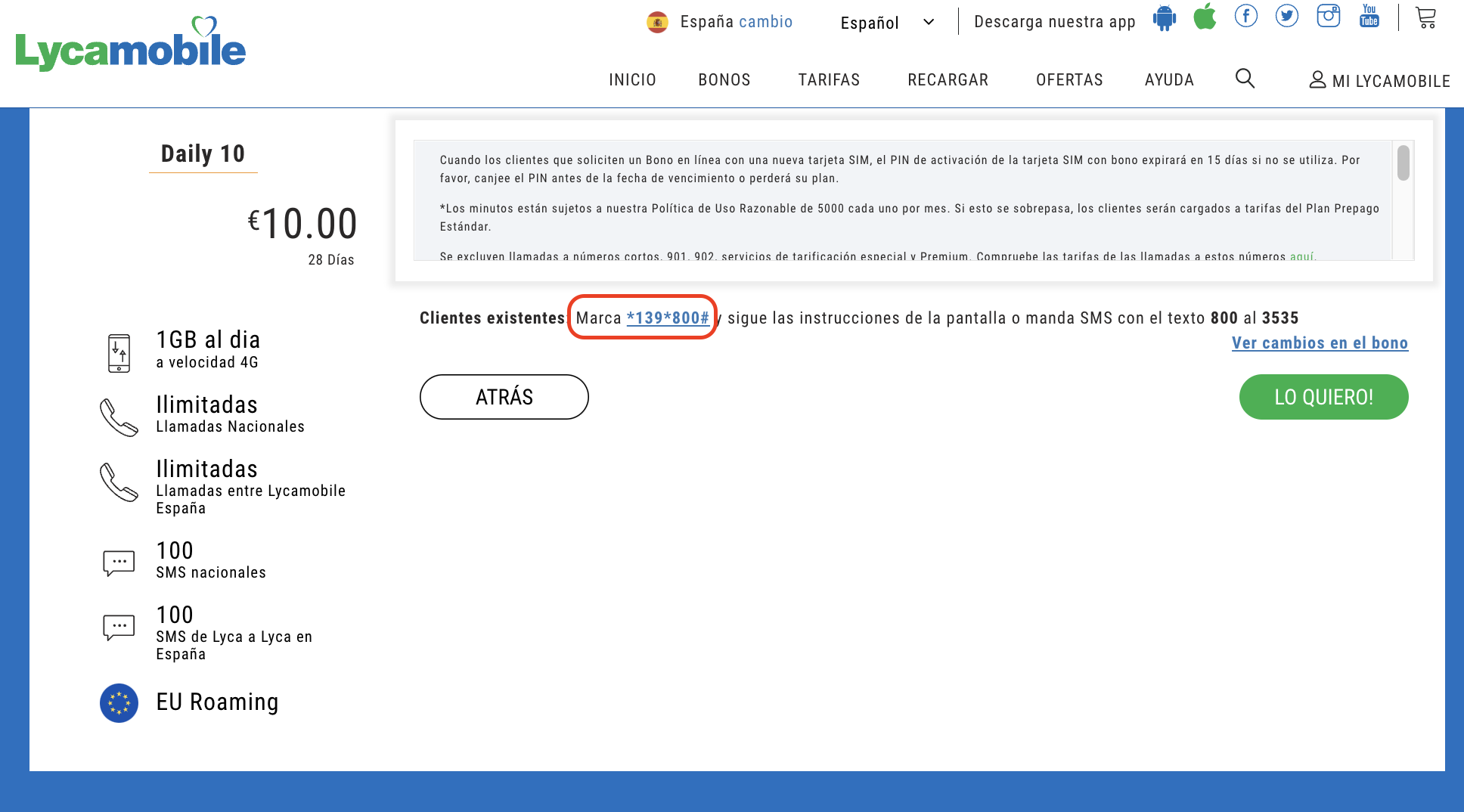Click the search magnifier icon
The image size is (1464, 812).
click(x=1245, y=79)
